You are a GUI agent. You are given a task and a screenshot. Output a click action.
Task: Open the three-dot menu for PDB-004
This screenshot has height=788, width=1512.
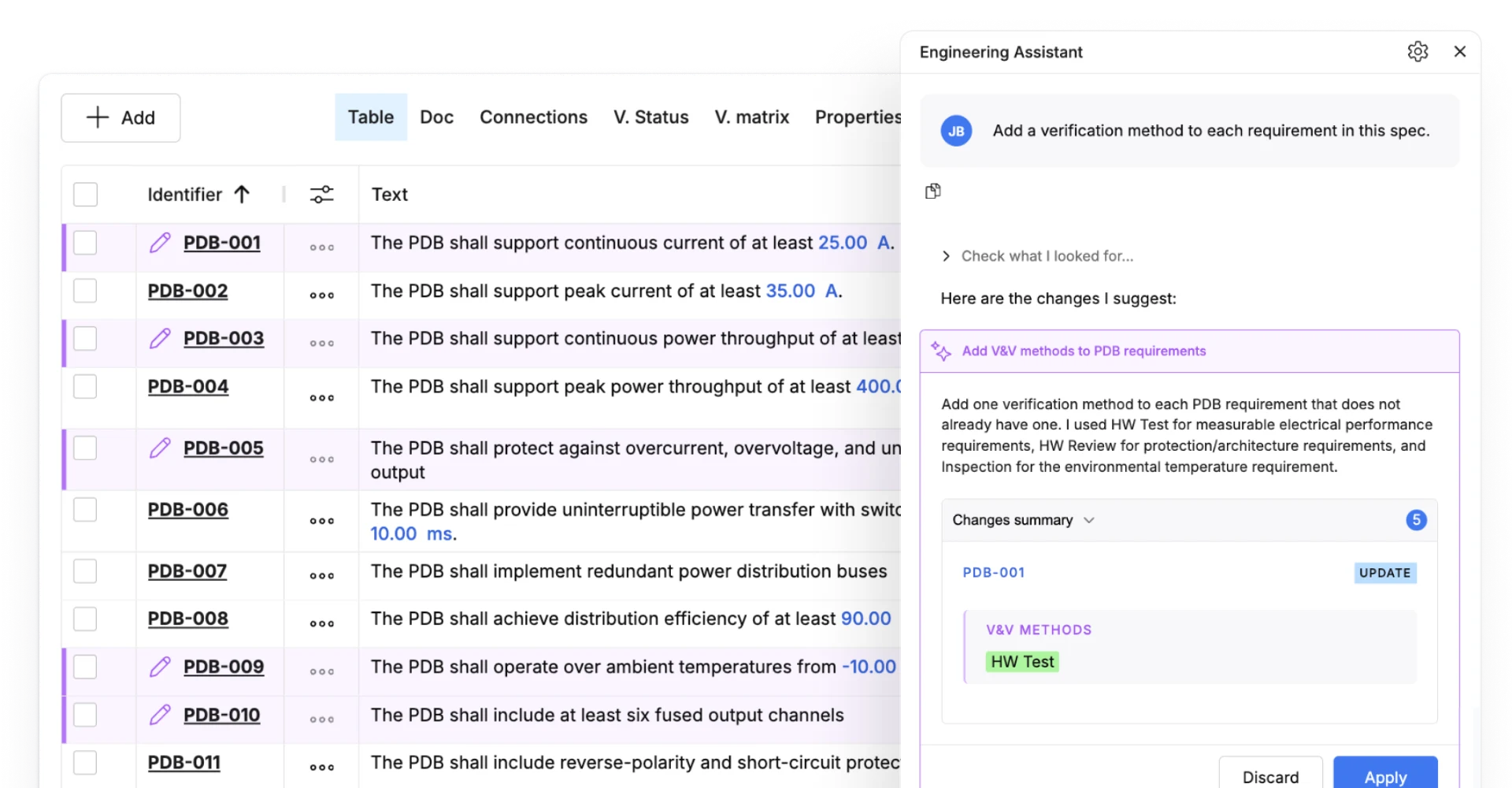321,398
